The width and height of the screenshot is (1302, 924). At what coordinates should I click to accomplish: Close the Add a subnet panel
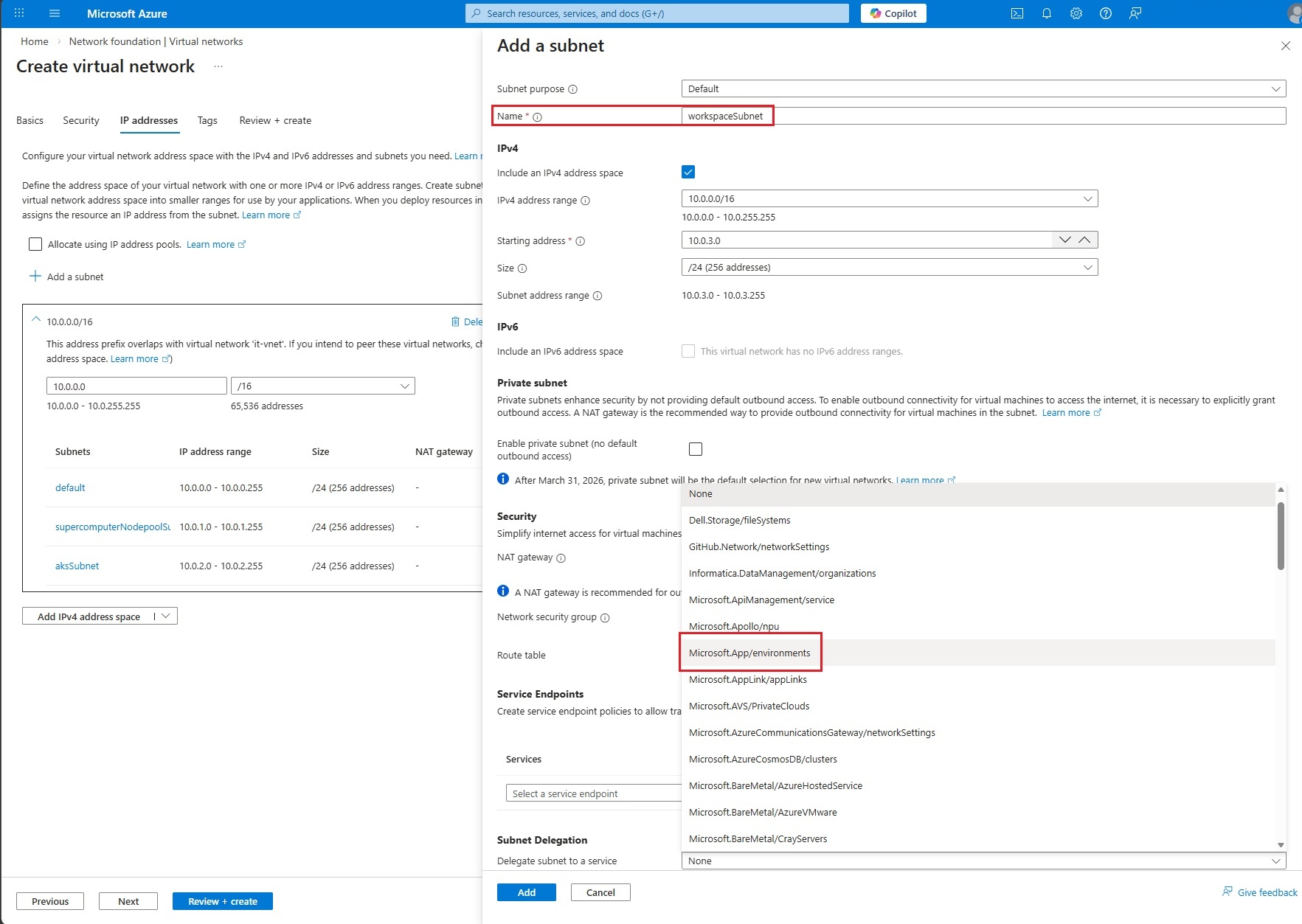coord(1286,46)
